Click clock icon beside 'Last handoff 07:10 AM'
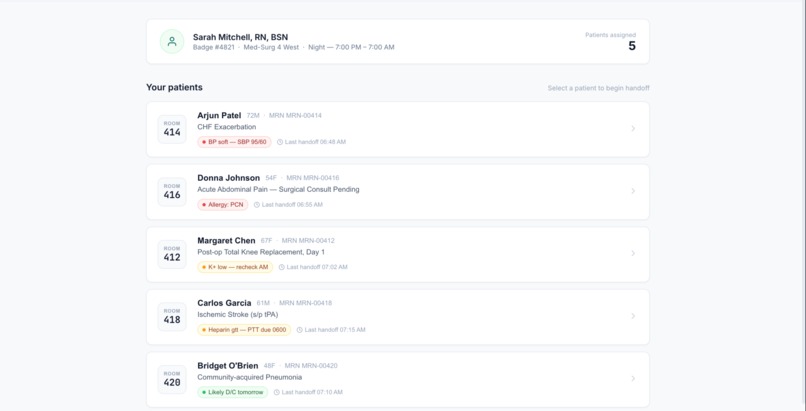The width and height of the screenshot is (806, 411). [277, 392]
